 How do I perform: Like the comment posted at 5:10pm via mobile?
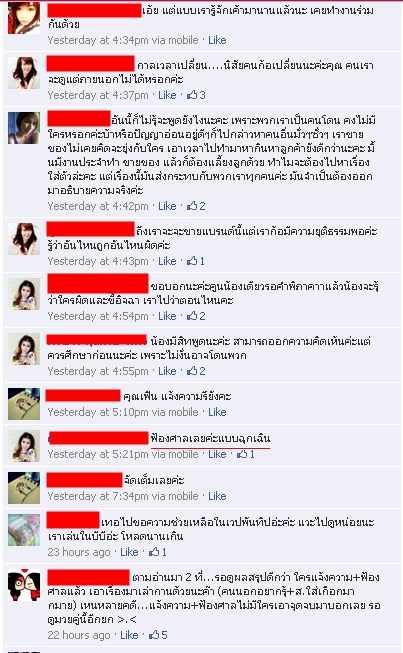tap(217, 412)
